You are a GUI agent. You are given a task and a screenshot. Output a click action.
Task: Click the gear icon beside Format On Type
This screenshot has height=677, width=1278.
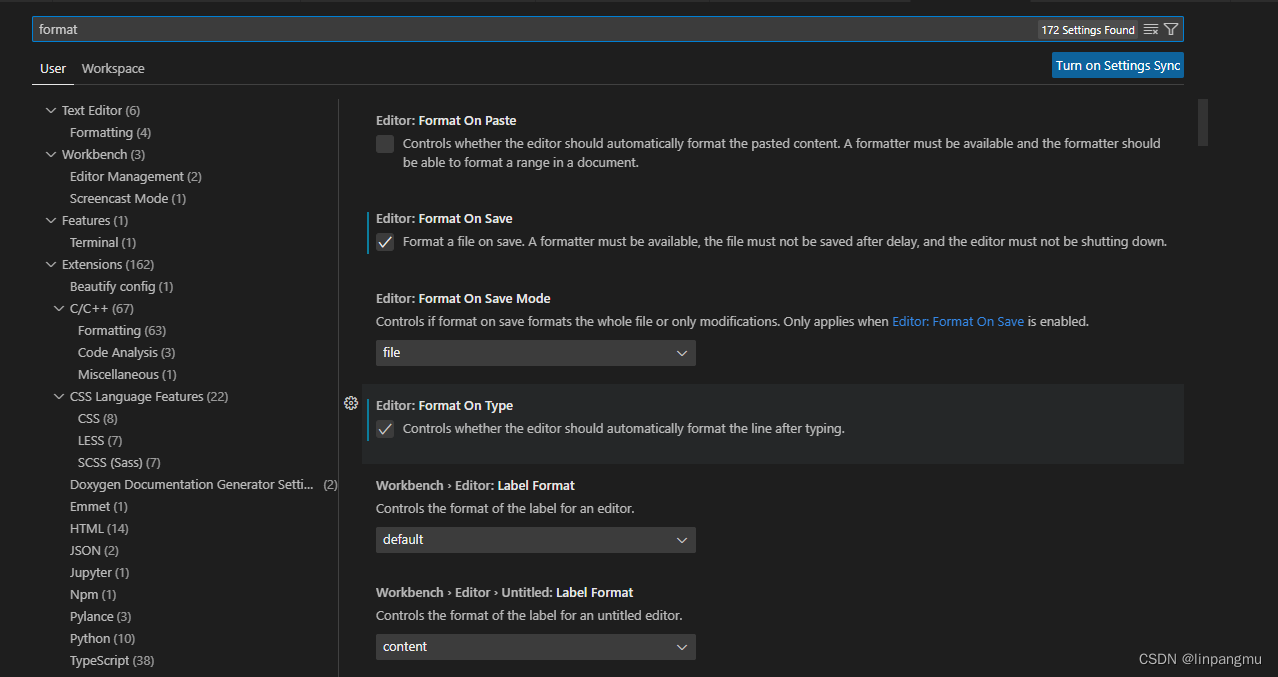pyautogui.click(x=351, y=404)
